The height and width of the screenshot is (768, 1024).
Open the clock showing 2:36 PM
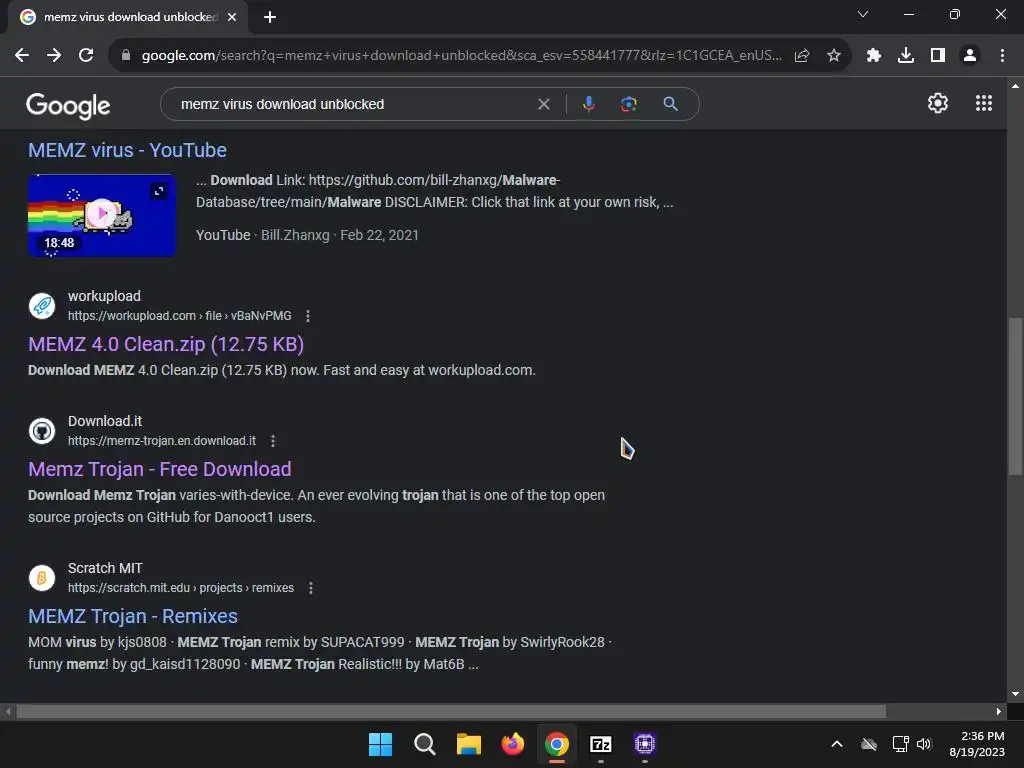point(978,744)
